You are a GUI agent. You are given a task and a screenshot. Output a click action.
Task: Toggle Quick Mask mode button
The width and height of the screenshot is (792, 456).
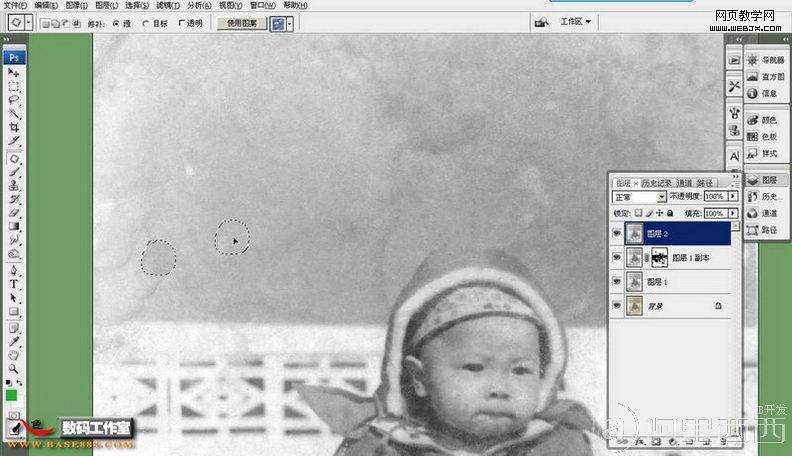pos(14,415)
